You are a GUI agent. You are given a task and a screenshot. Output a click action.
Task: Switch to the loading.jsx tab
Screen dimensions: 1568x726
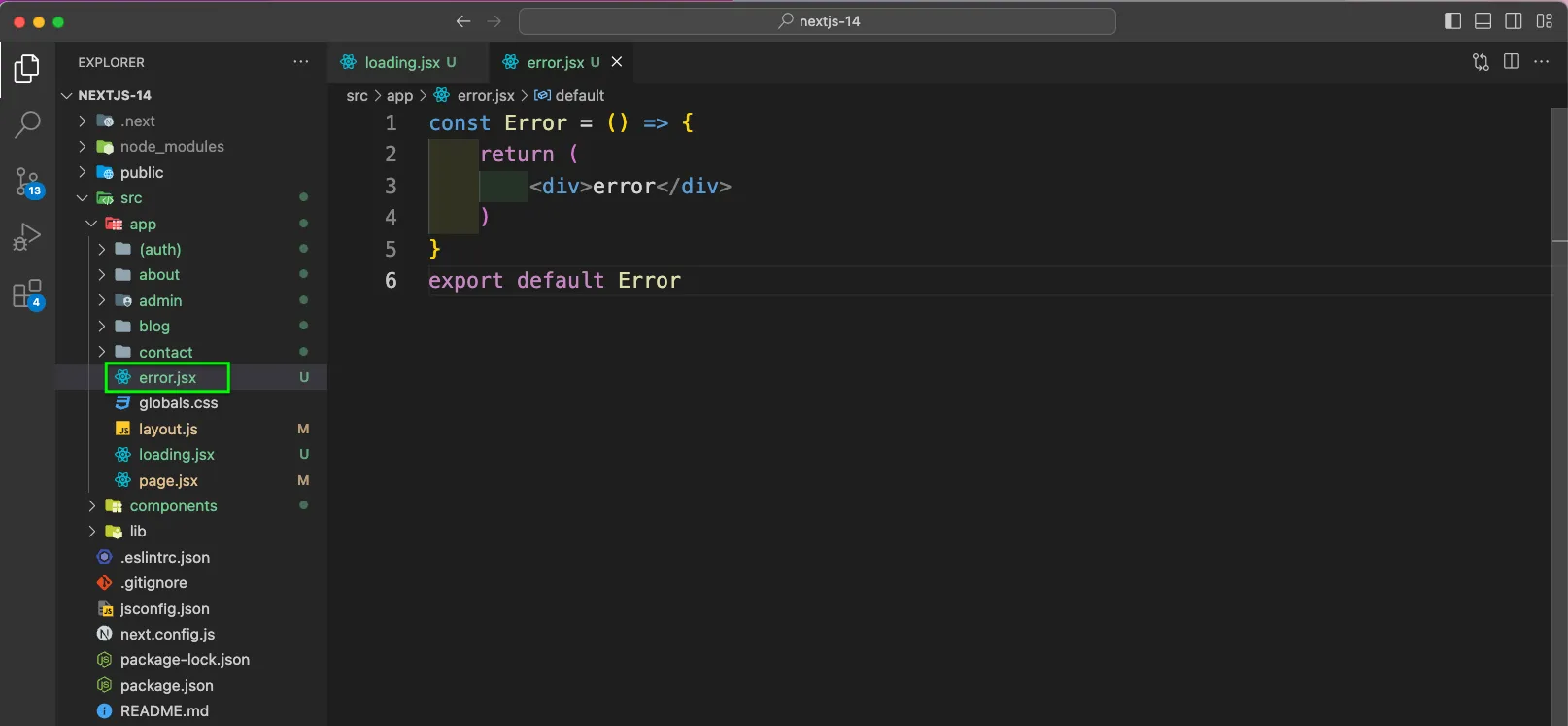[408, 62]
